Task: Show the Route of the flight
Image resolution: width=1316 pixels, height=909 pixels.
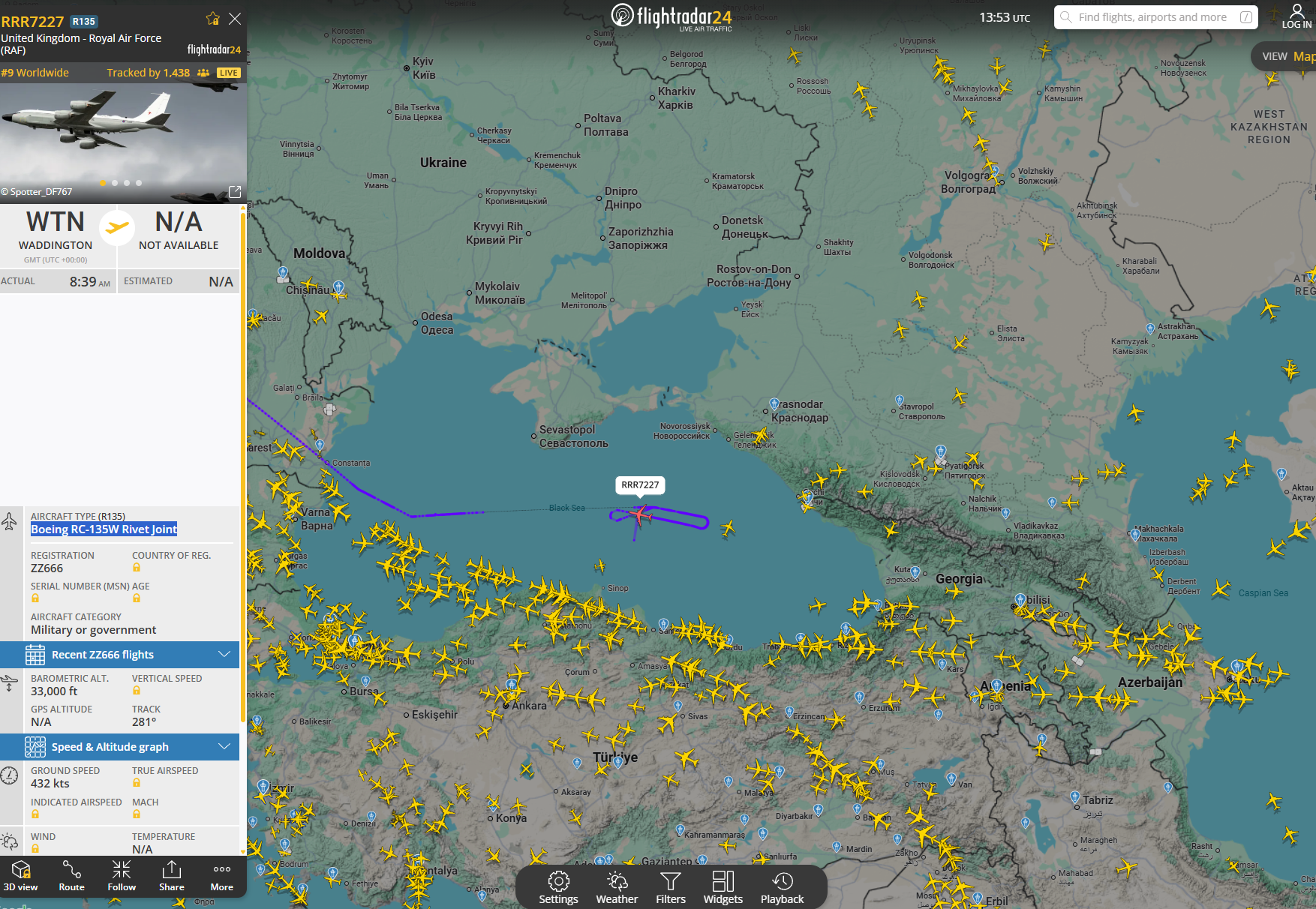Action: [x=72, y=876]
